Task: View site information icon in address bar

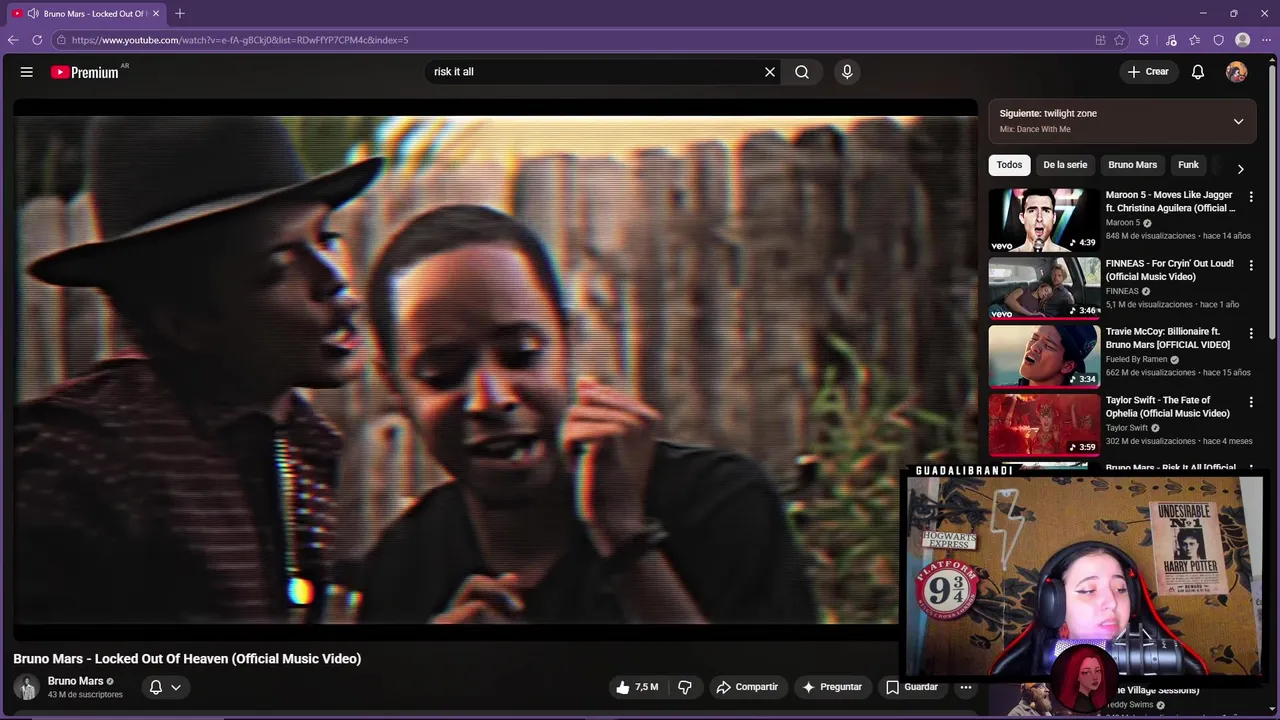Action: tap(61, 40)
